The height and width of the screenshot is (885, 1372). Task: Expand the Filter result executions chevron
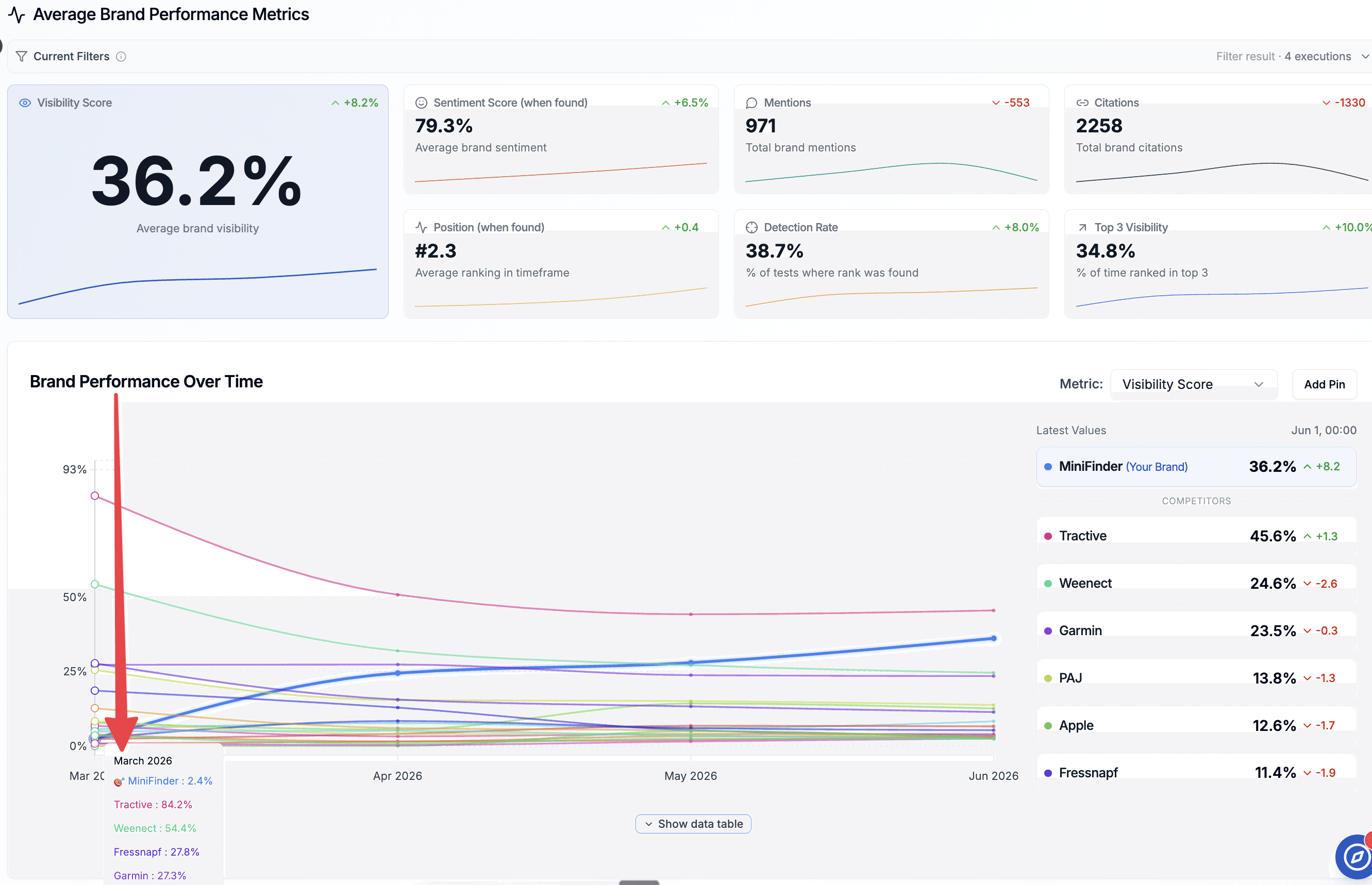[x=1365, y=56]
